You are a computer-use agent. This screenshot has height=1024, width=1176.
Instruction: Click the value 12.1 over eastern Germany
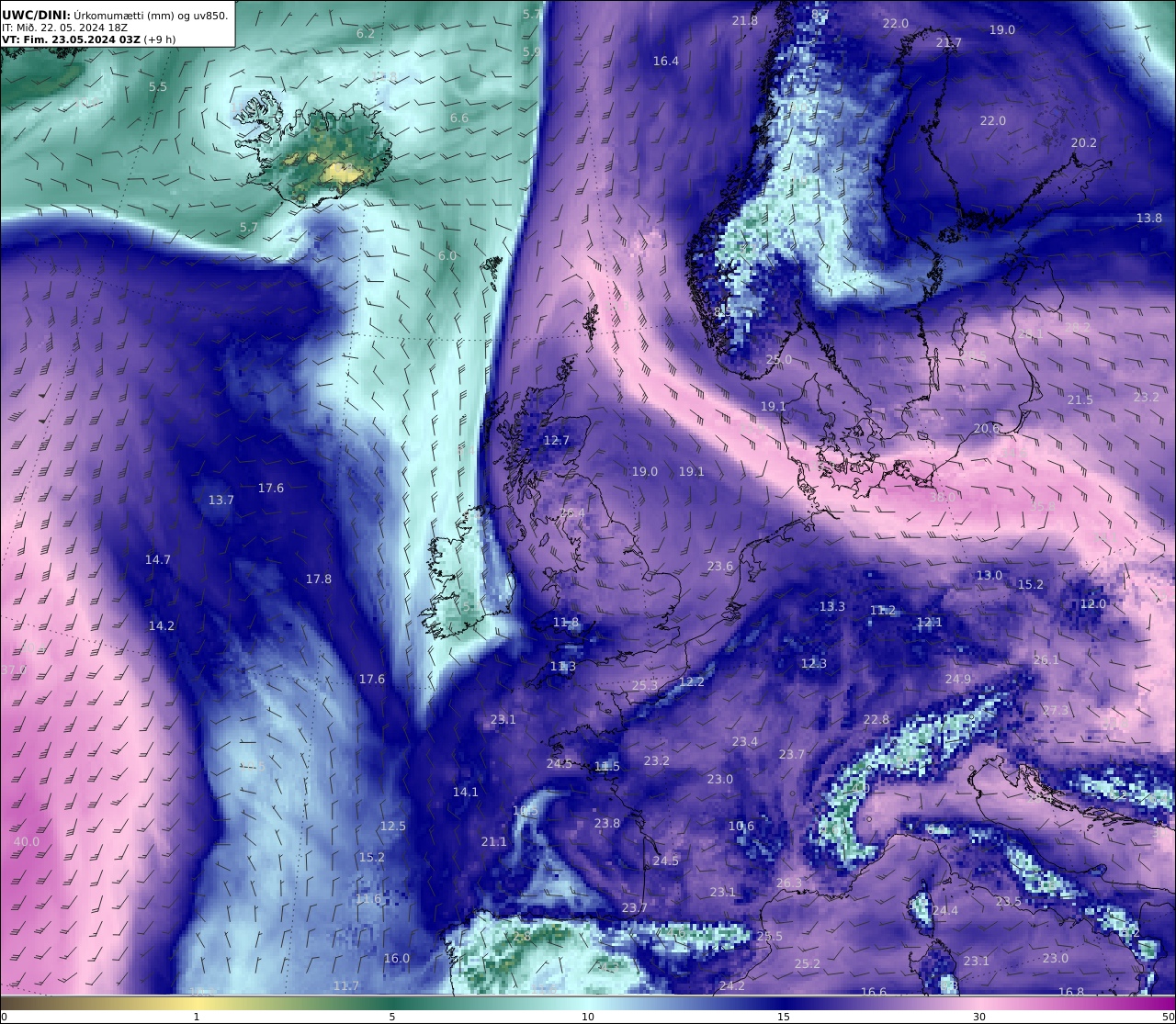[x=930, y=622]
